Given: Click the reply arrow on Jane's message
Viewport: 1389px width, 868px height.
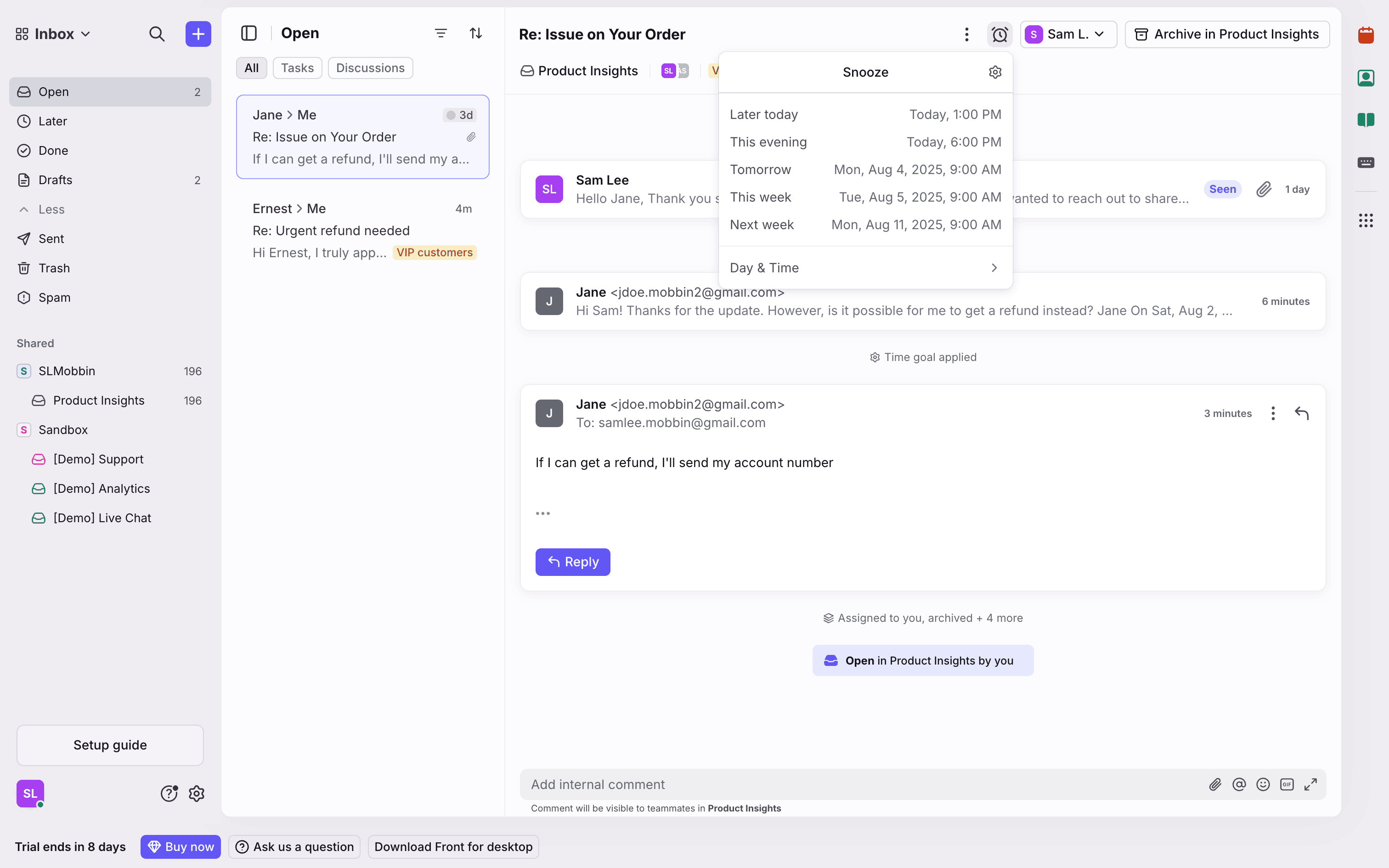Looking at the screenshot, I should (x=1301, y=413).
